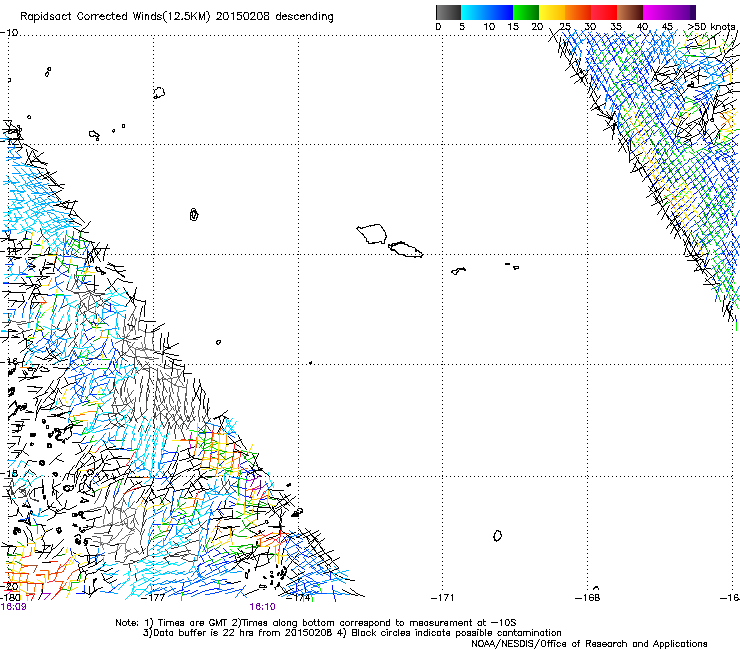Click the NOAA/NESDIS credit text
The width and height of the screenshot is (740, 650).
pos(589,644)
